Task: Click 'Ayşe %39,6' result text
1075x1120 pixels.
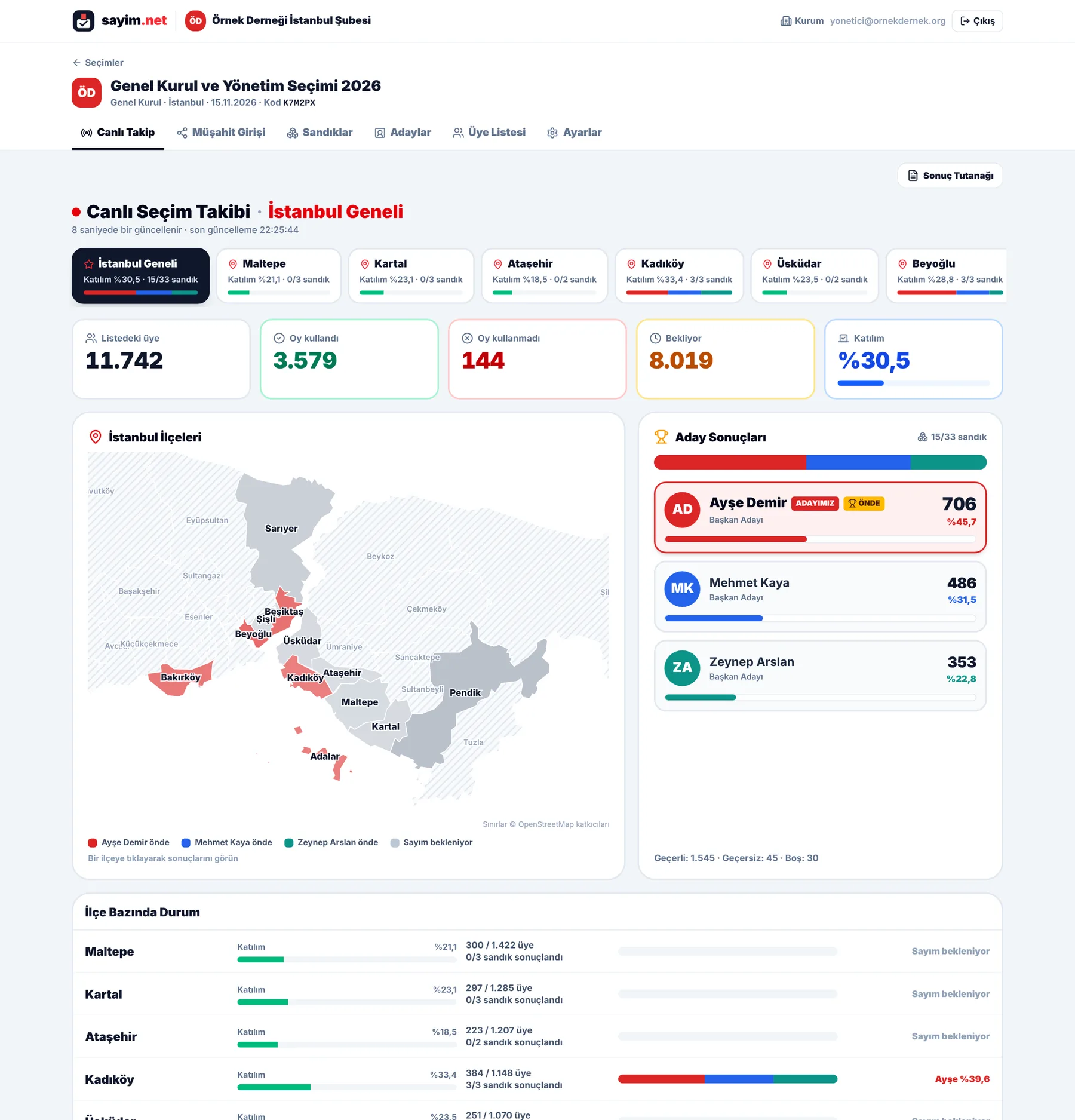Action: (x=962, y=1079)
